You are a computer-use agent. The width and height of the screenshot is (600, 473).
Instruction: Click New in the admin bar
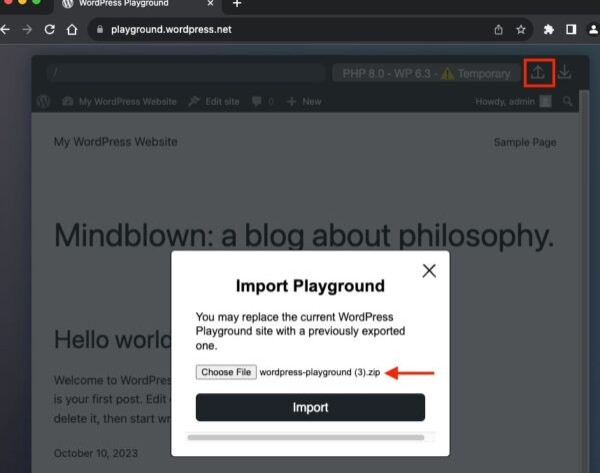click(304, 101)
